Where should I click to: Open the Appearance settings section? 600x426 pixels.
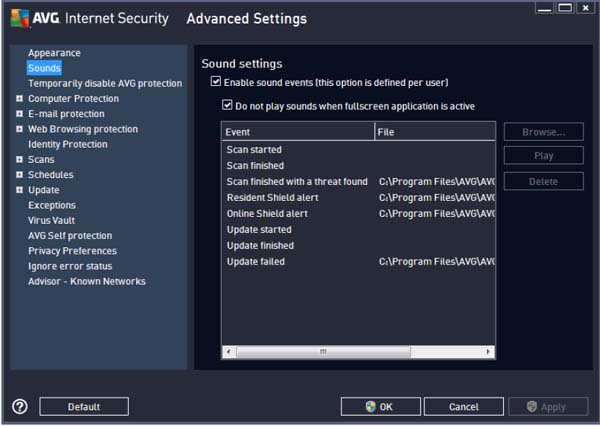pyautogui.click(x=54, y=53)
